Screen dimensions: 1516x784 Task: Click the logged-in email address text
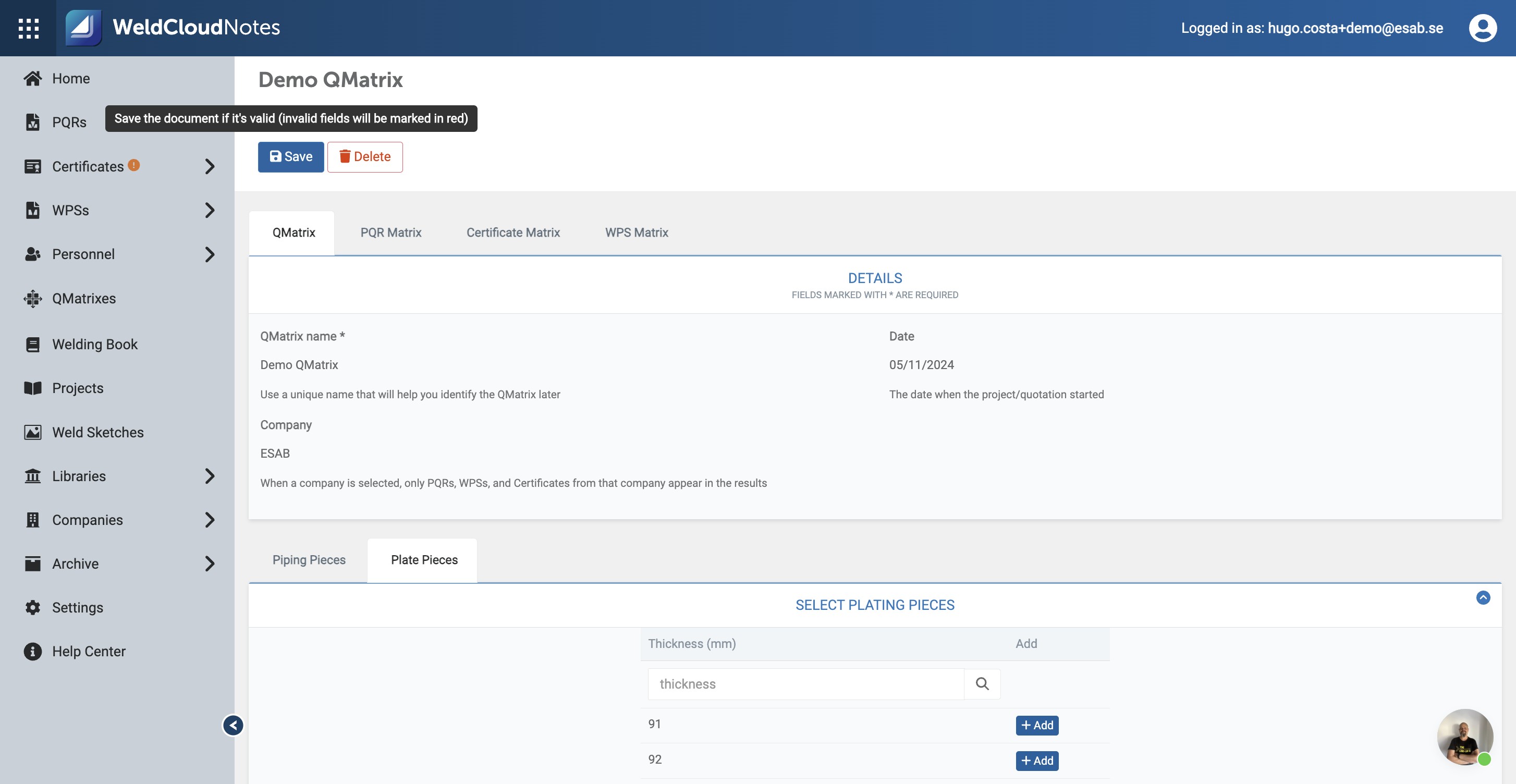tap(1355, 28)
